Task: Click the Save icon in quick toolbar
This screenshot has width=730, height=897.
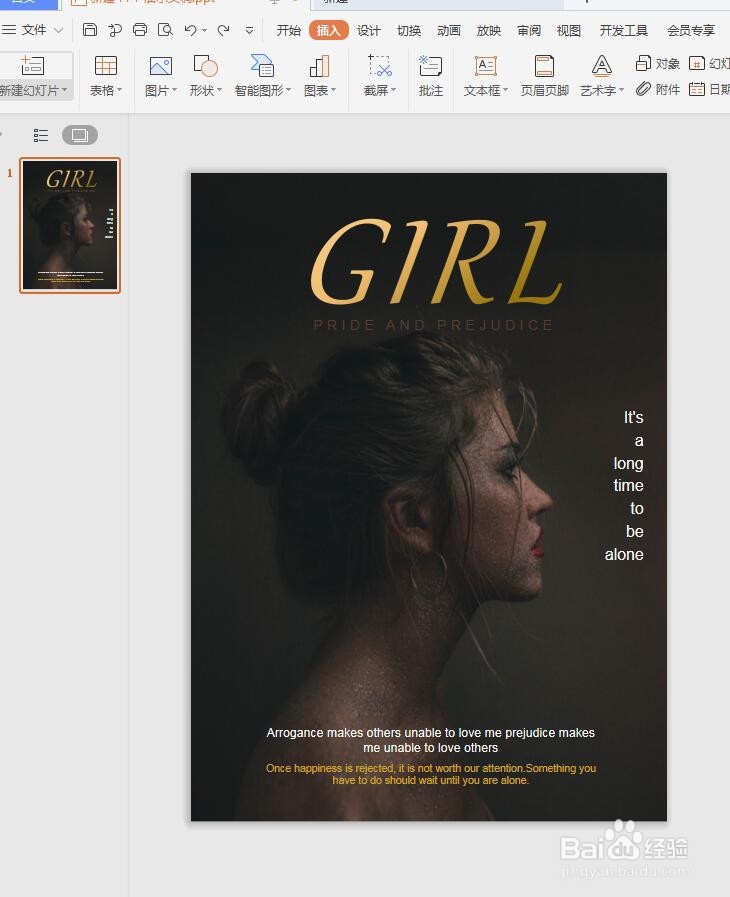Action: [x=90, y=30]
